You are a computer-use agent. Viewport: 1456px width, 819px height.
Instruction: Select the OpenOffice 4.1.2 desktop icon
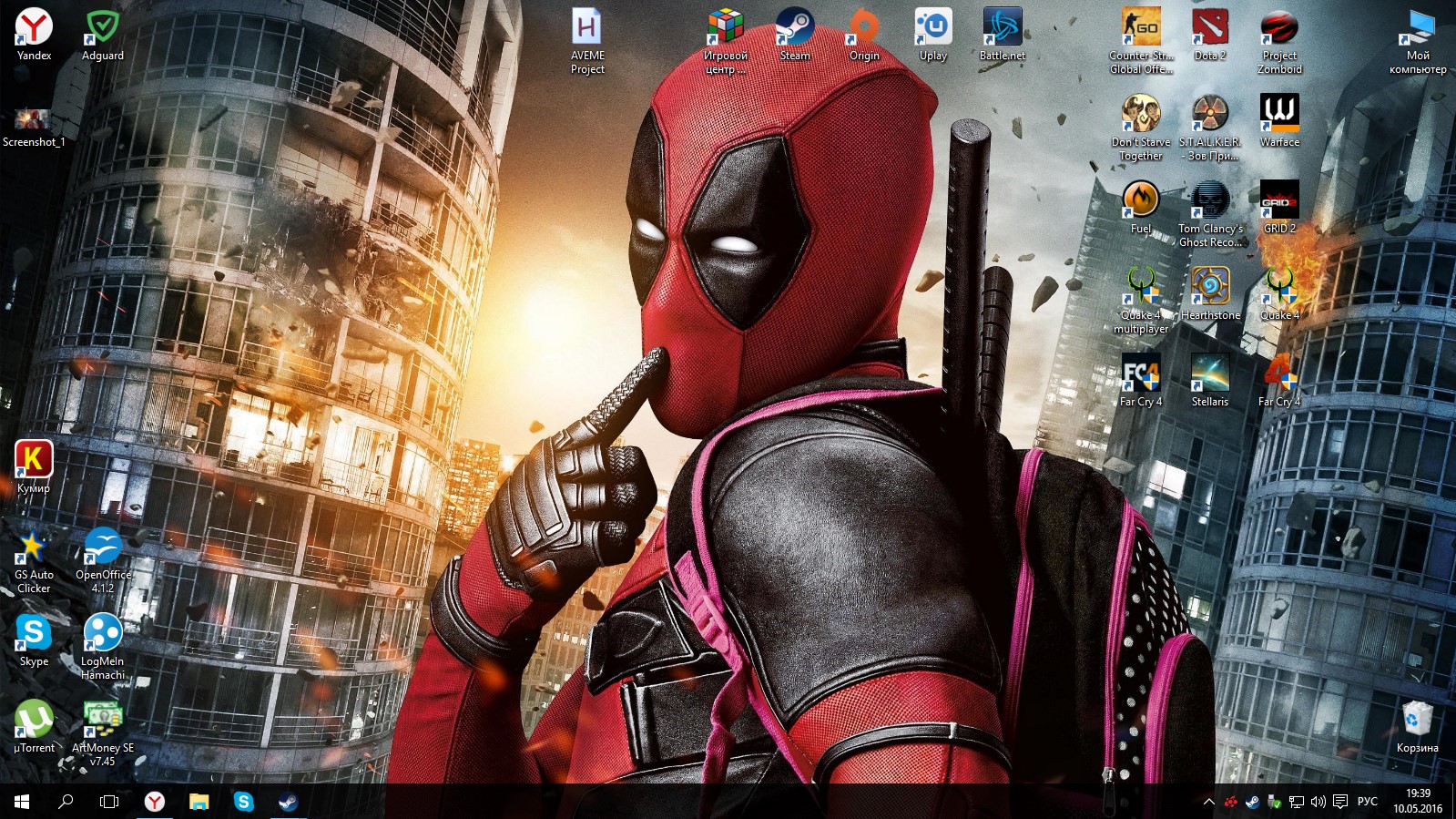pos(103,560)
